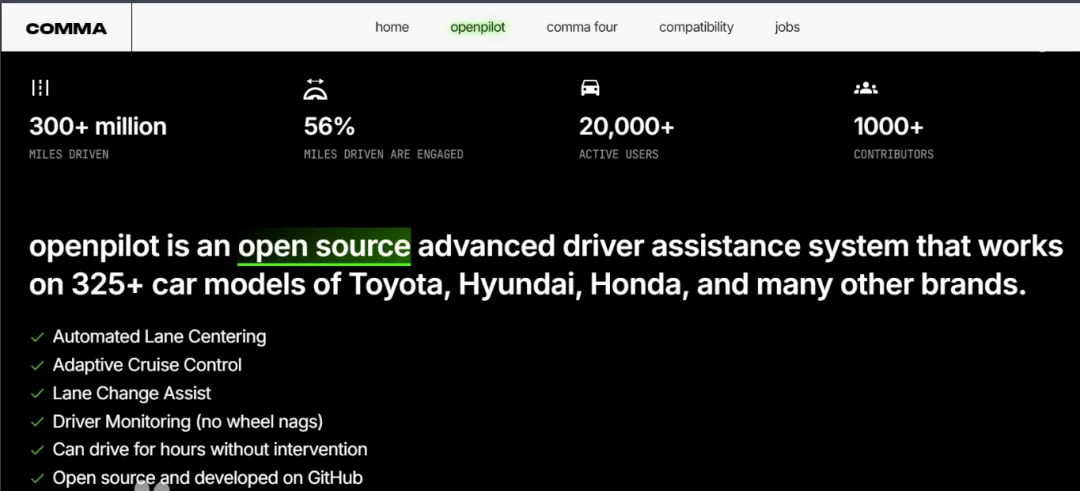The image size is (1080, 491).
Task: Click the Adaptive Cruise Control text
Action: (x=147, y=365)
